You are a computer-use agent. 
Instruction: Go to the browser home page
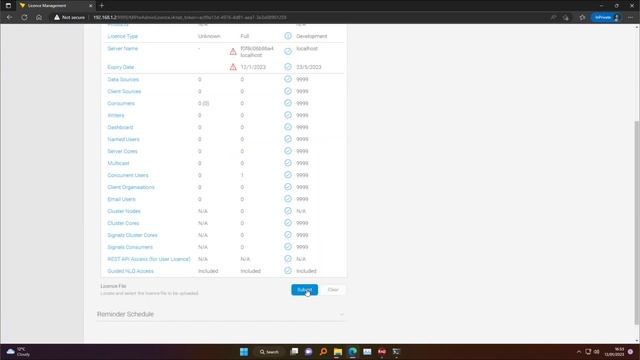(39, 18)
